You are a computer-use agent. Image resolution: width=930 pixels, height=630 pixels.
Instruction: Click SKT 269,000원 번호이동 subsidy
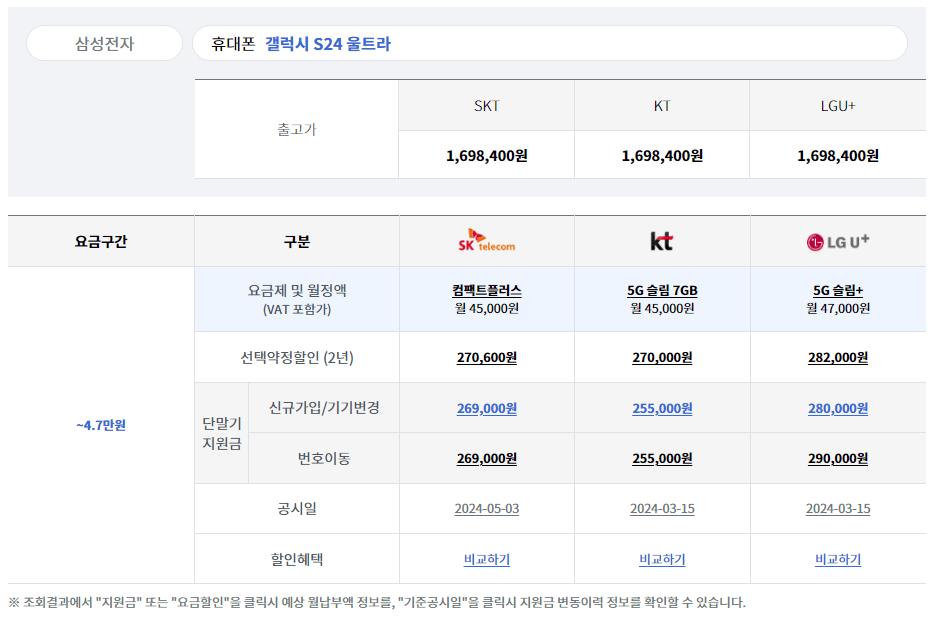tap(486, 459)
